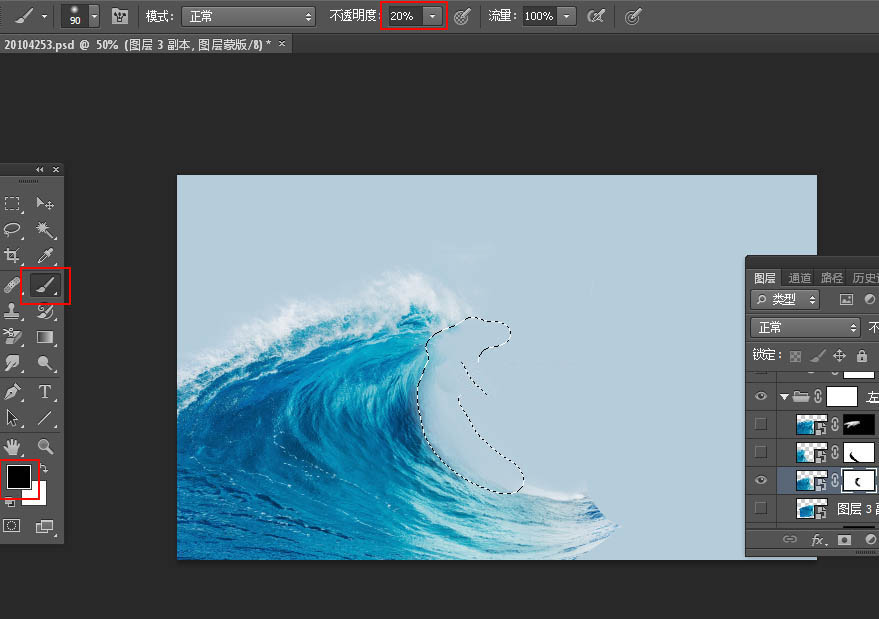This screenshot has height=619, width=879.
Task: Collapse the toolbox with double-arrow
Action: point(39,169)
